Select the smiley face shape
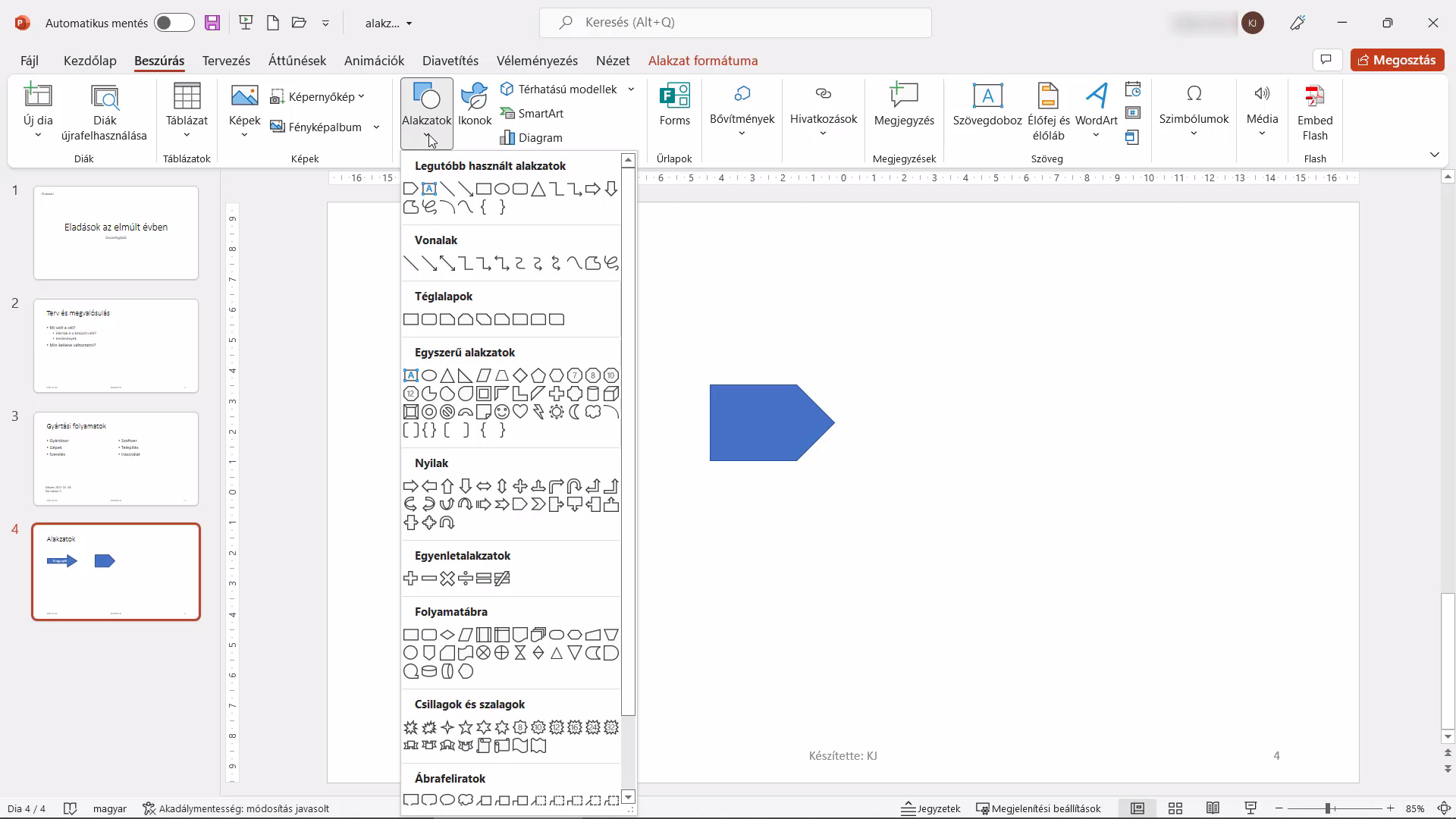Image resolution: width=1456 pixels, height=819 pixels. [501, 412]
